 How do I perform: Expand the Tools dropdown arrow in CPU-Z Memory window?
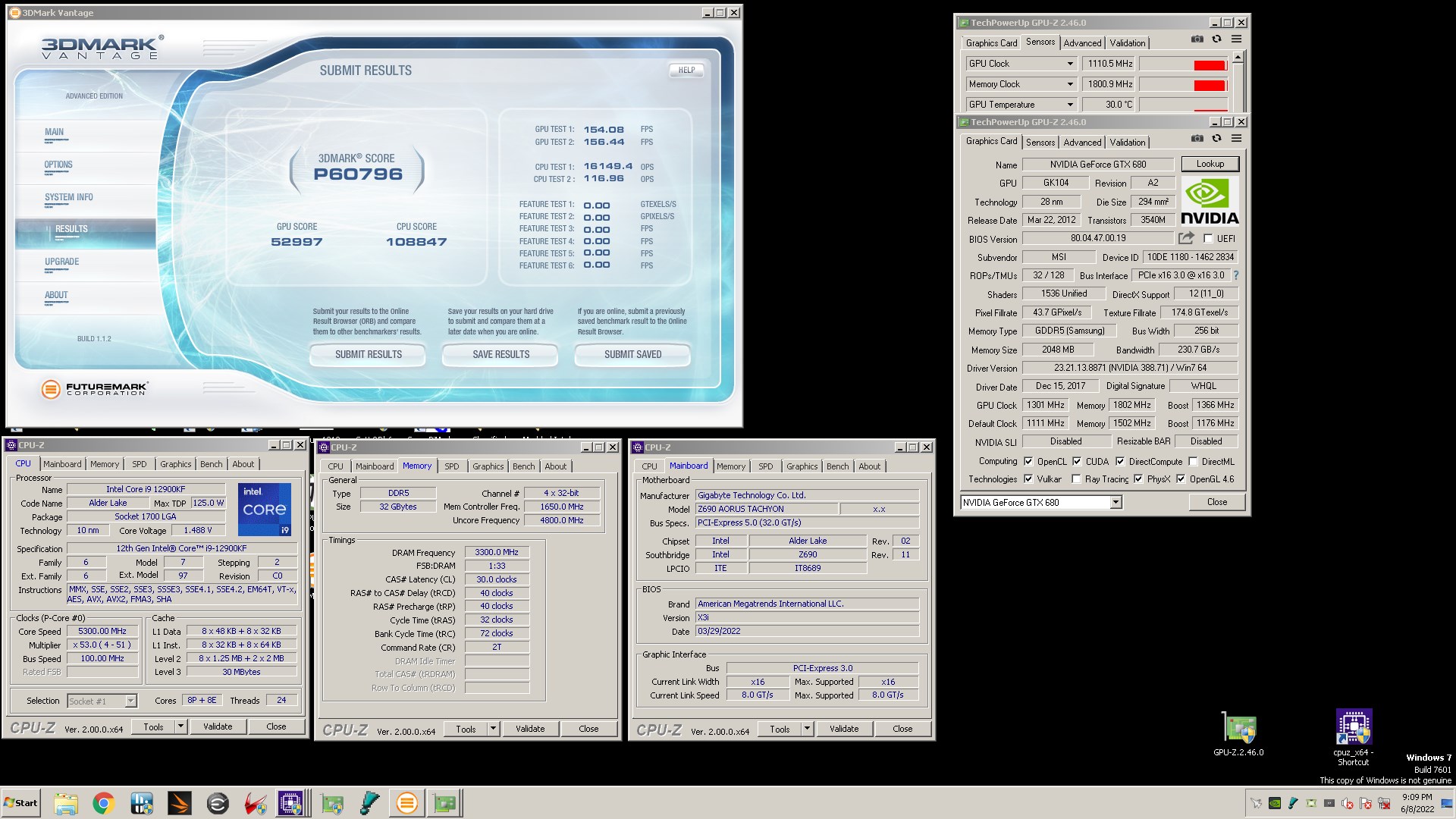pos(493,729)
